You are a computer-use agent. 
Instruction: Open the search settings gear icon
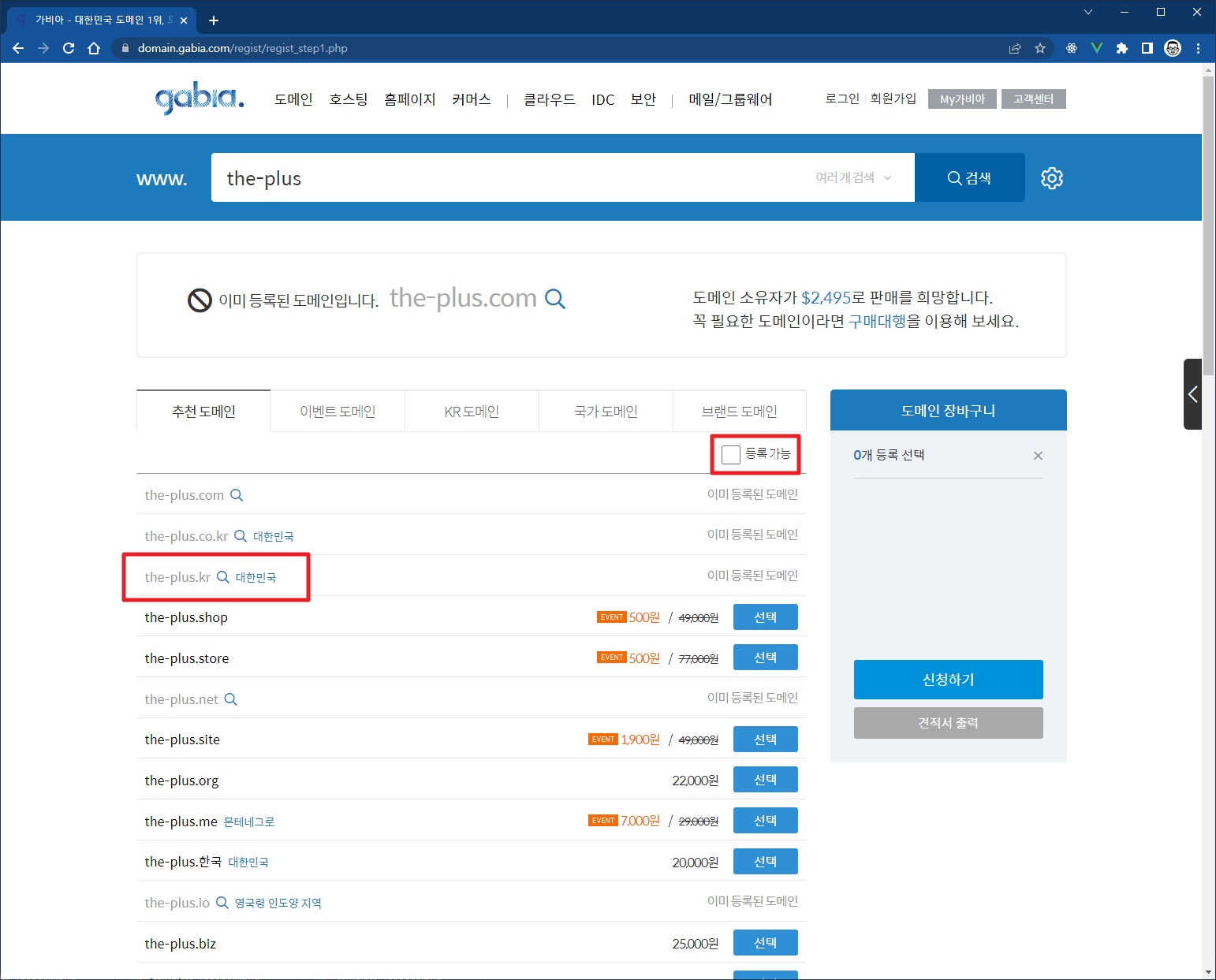tap(1052, 178)
